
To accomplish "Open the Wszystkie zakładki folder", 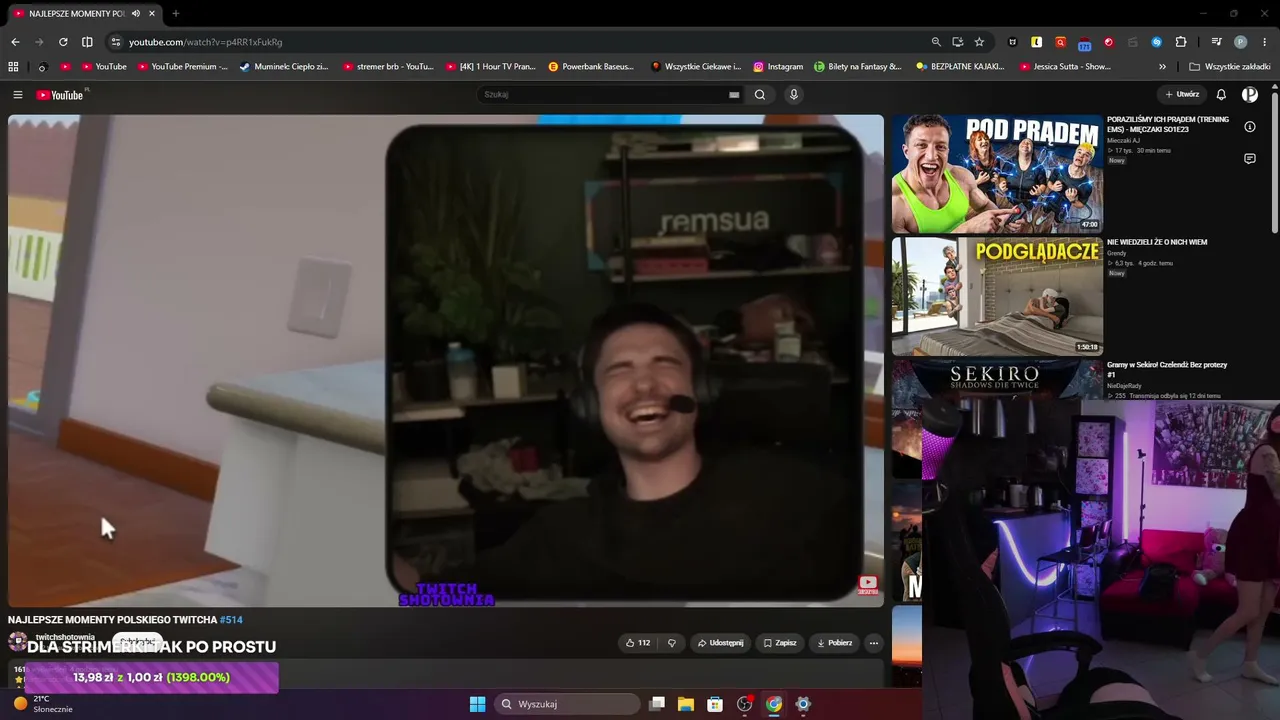I will coord(1230,67).
